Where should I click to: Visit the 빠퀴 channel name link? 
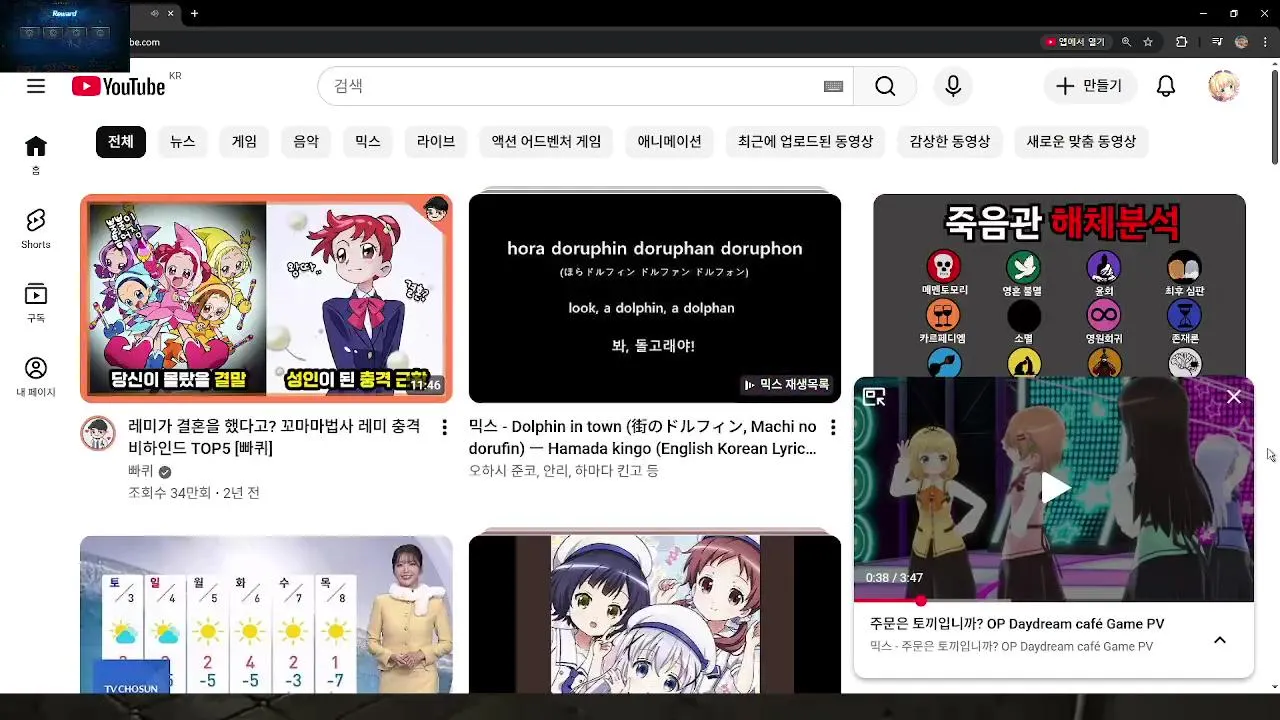click(141, 471)
